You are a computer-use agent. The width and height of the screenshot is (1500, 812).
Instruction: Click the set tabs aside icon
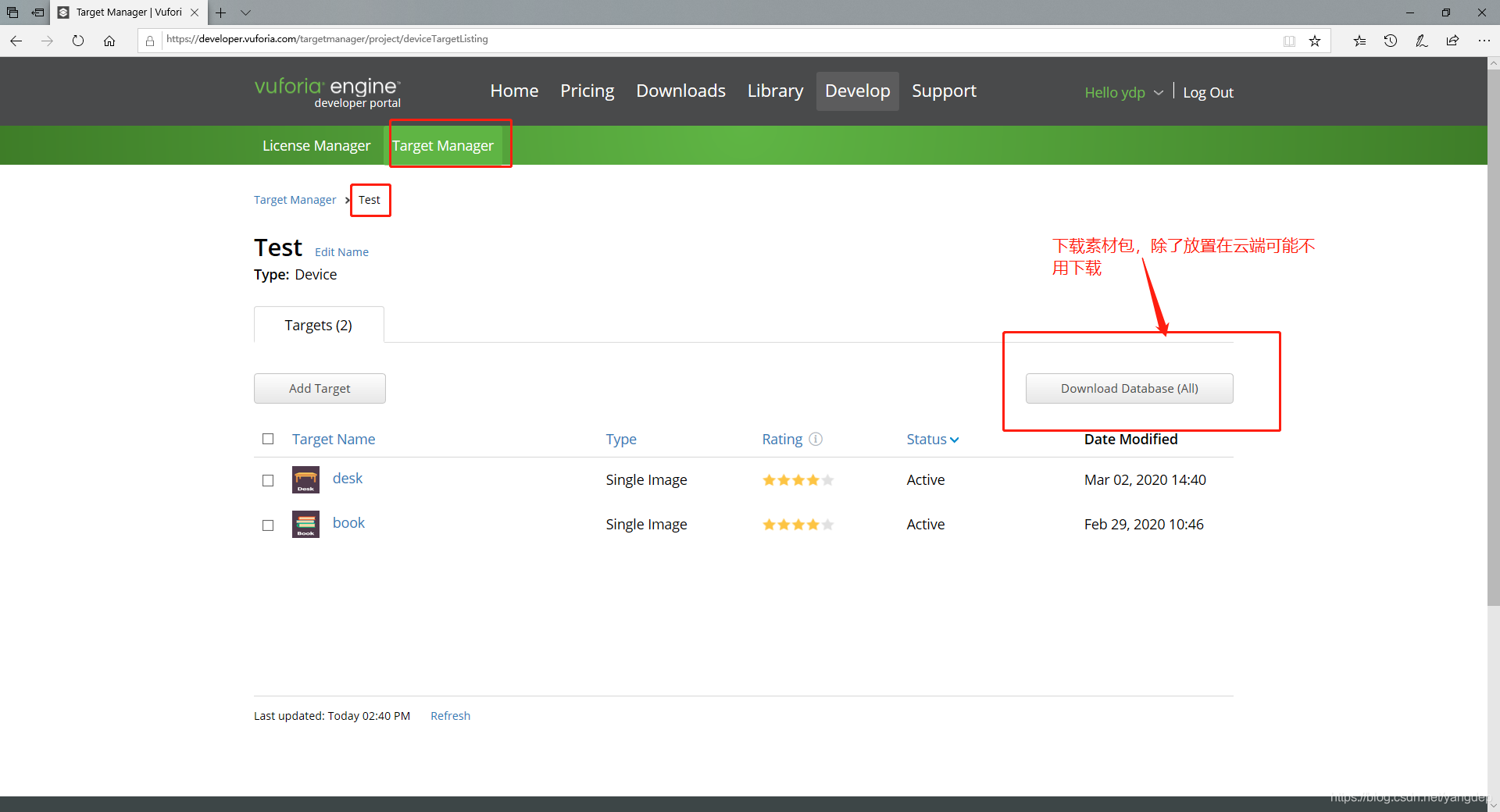37,12
